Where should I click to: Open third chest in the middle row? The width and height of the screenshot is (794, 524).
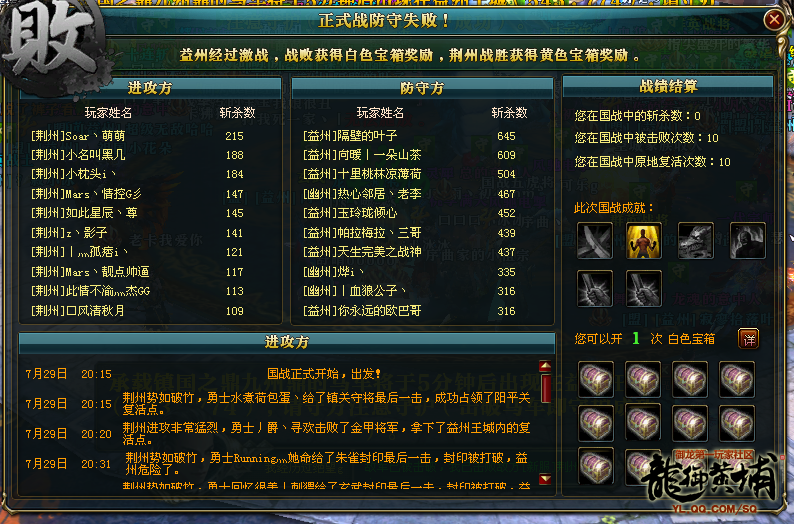690,423
